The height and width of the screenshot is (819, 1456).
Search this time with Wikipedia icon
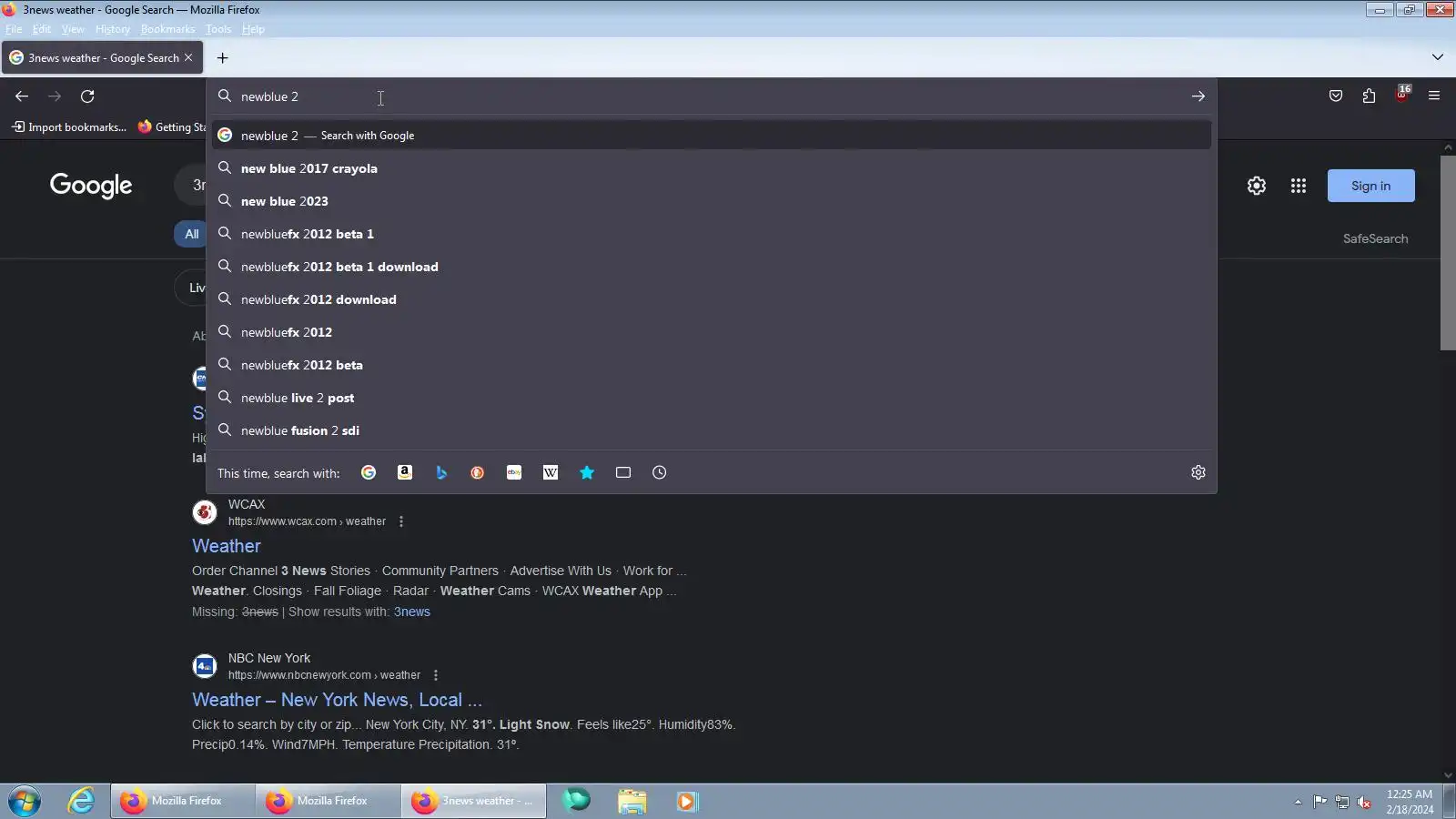coord(551,472)
